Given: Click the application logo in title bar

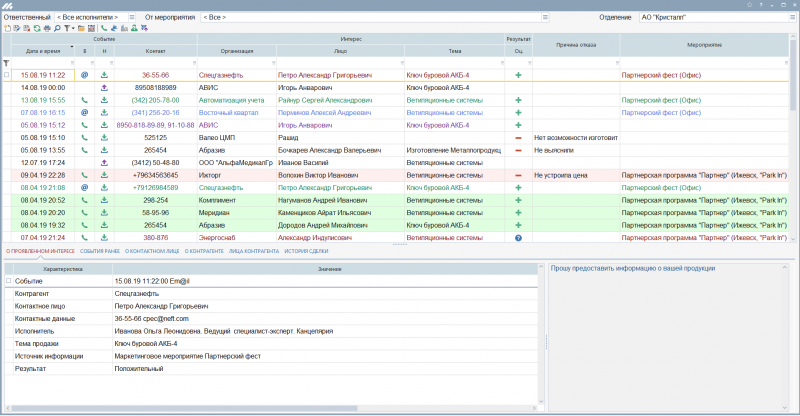Looking at the screenshot, I should 7,6.
